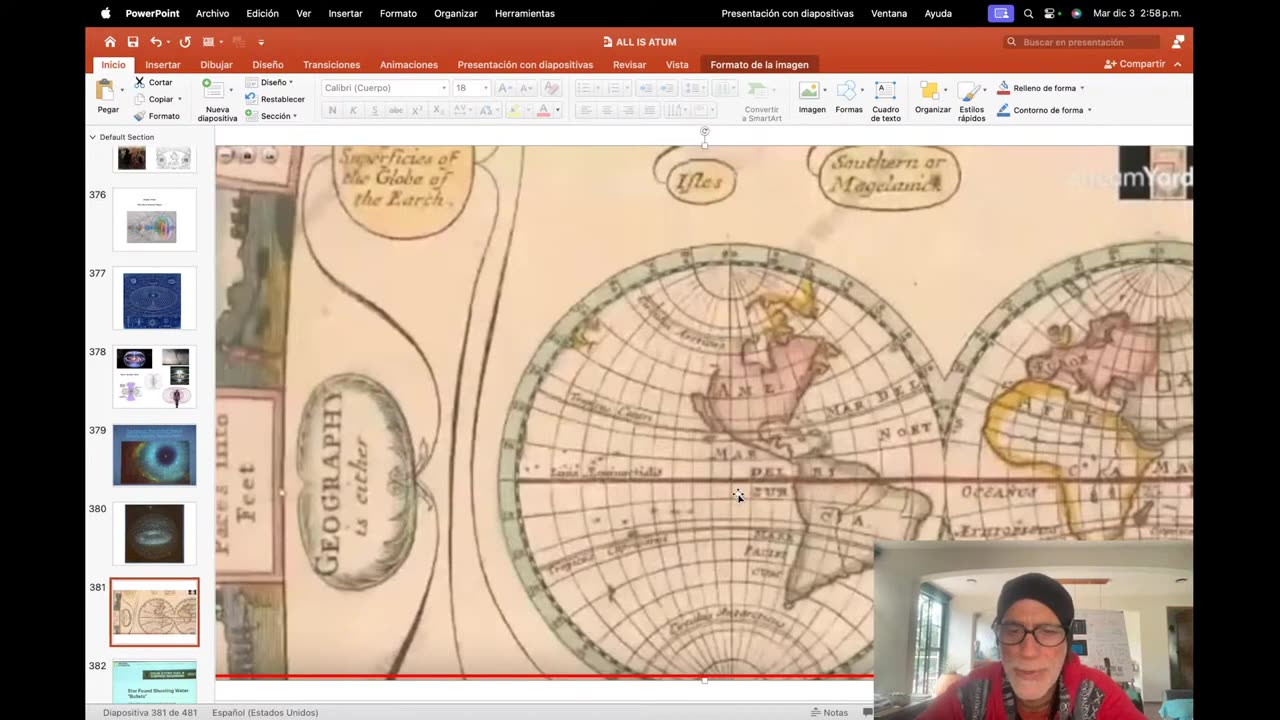Decrease font size button
Viewport: 1280px width, 720px height.
click(525, 88)
